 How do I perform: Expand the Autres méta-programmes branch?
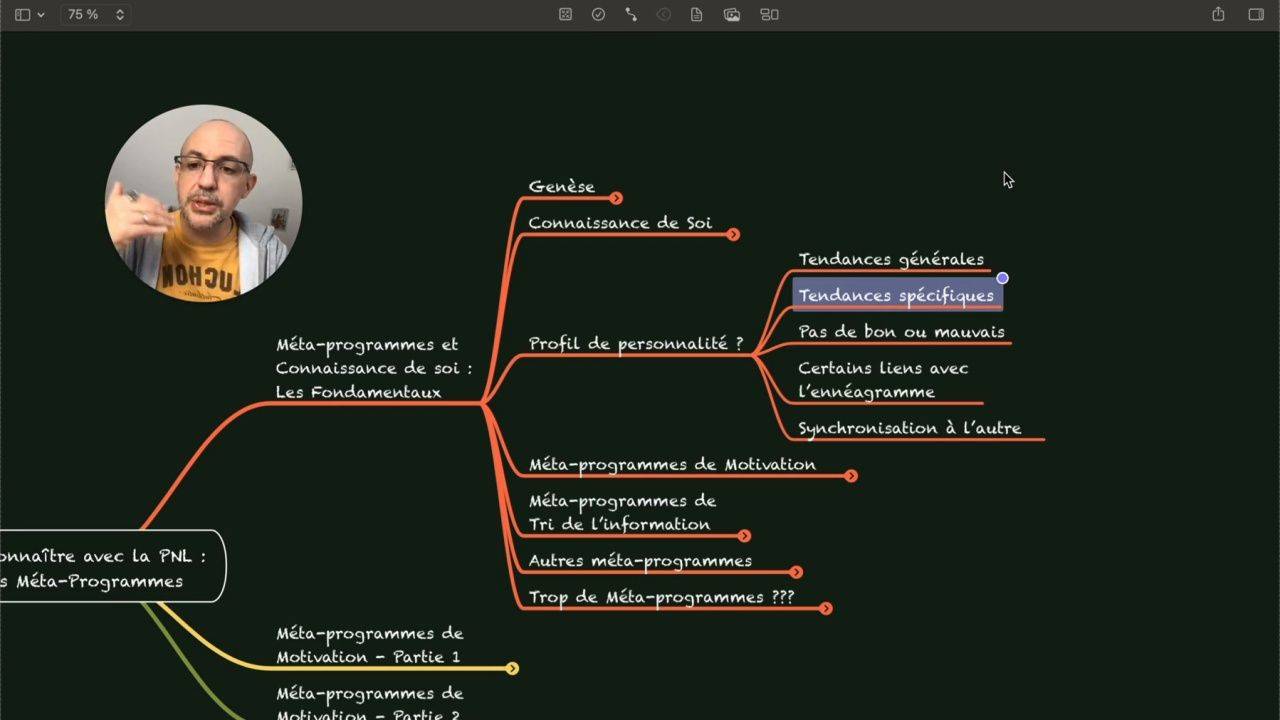click(796, 572)
